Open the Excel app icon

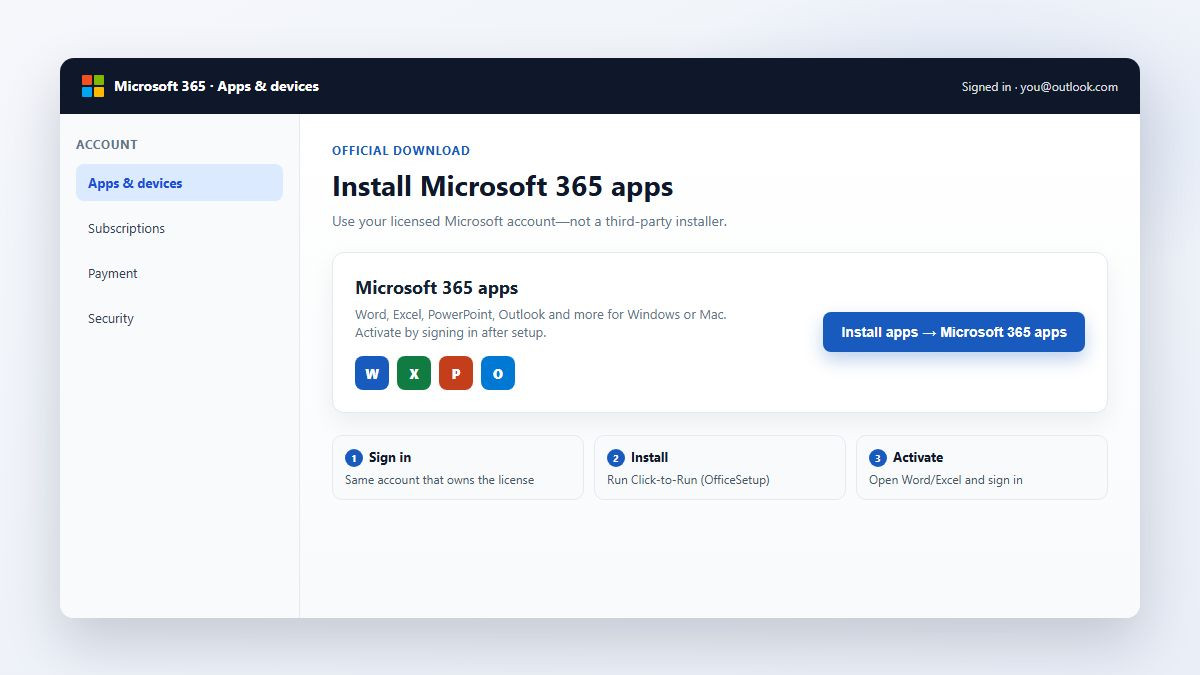414,373
